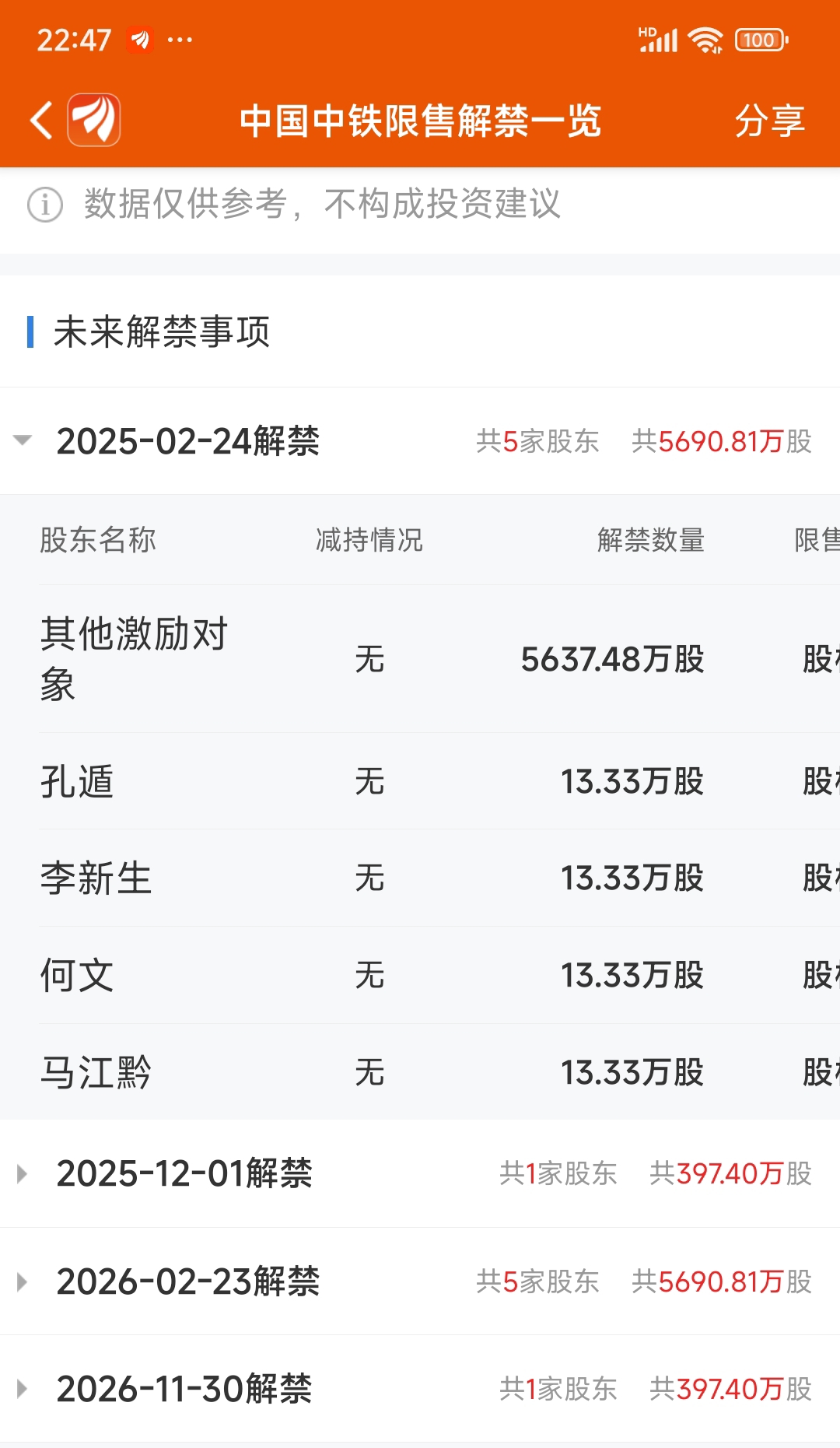
Task: Select shareholder row 何文
Action: click(420, 975)
